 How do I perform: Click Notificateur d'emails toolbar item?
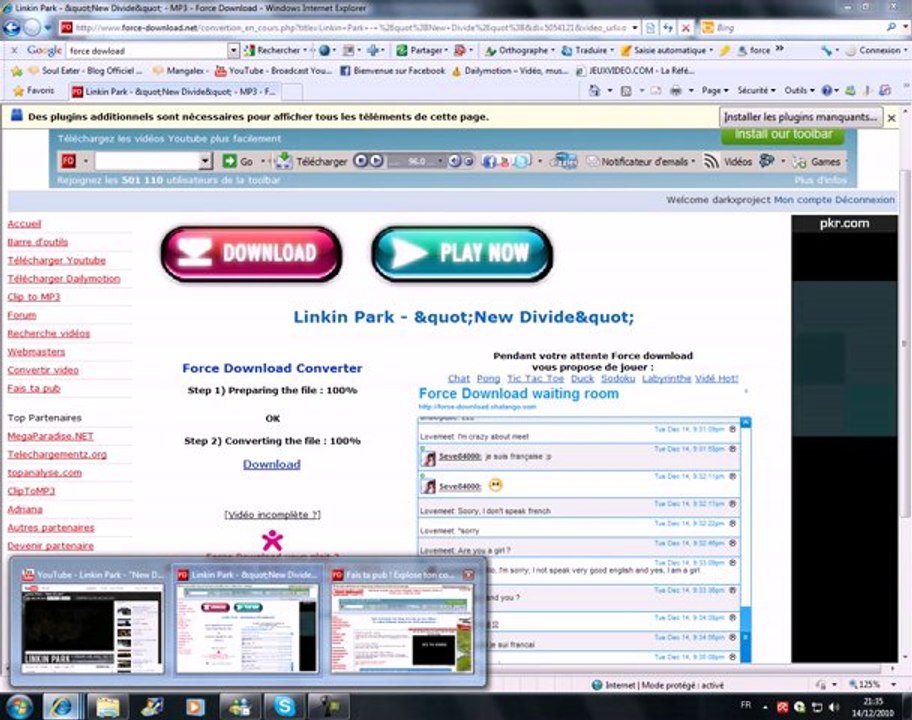point(640,162)
